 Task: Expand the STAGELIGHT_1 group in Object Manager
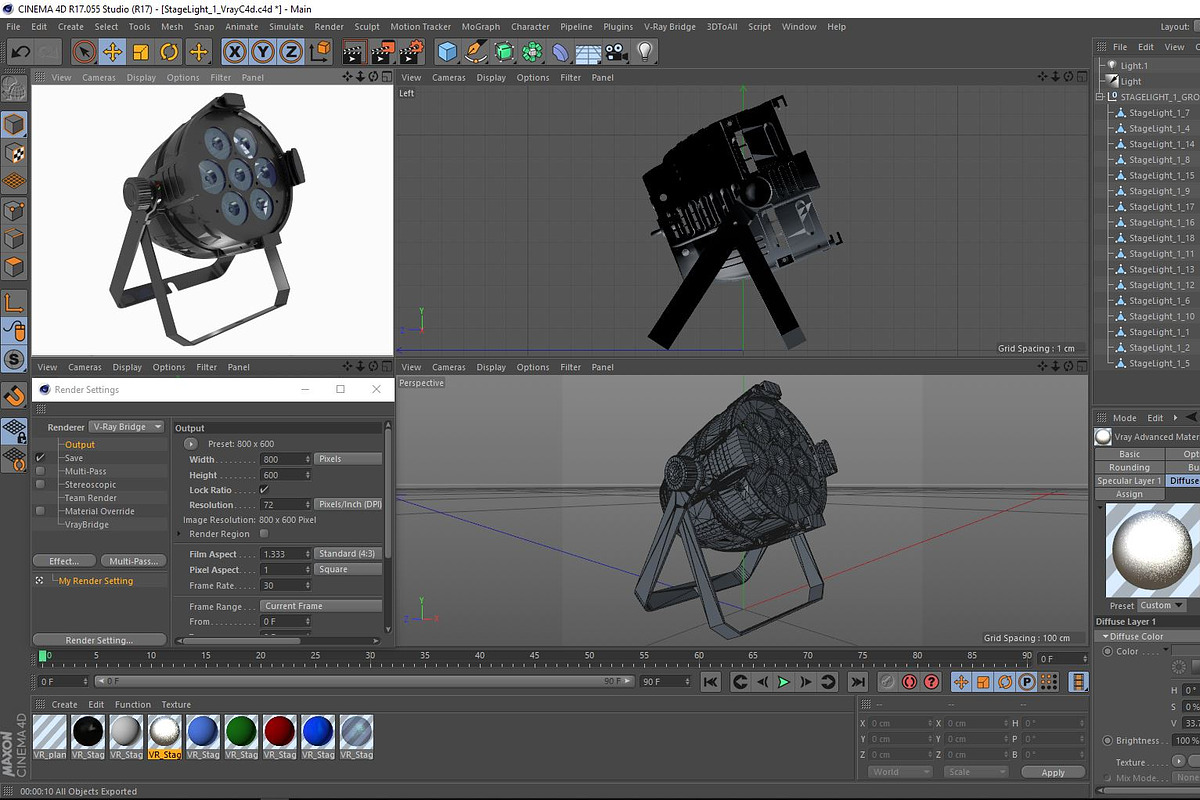1101,97
